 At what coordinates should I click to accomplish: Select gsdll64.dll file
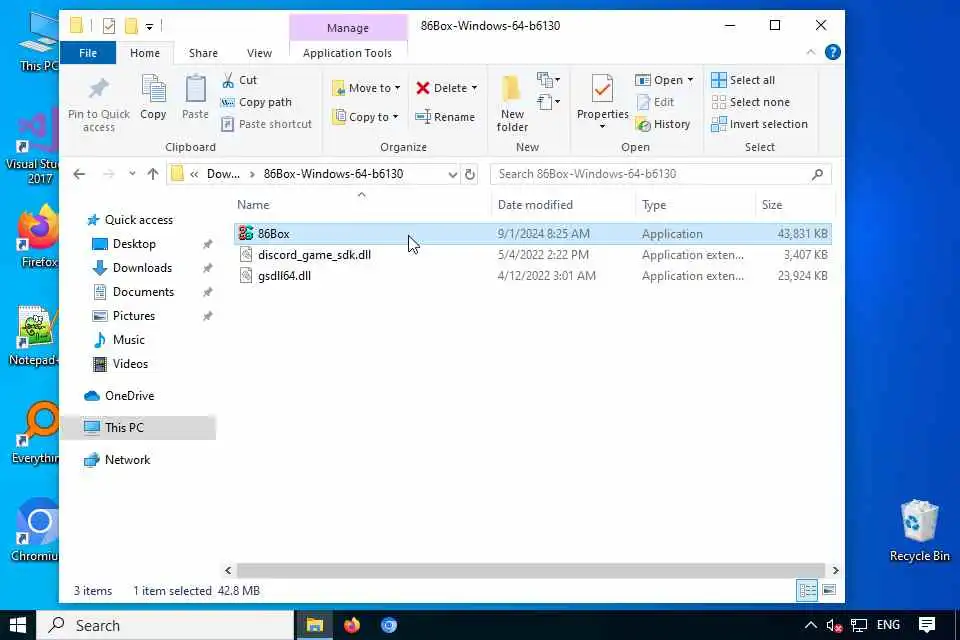(532, 276)
